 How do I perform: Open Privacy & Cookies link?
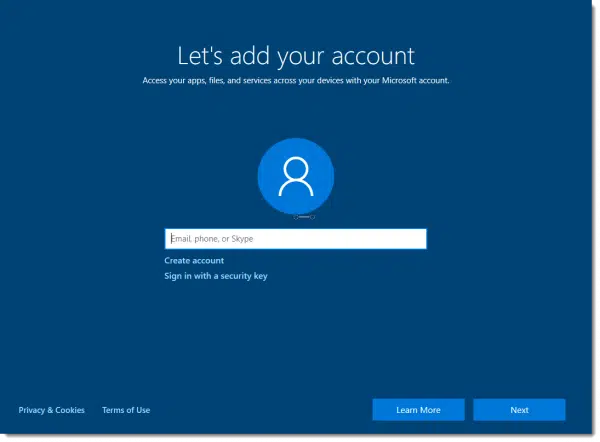(51, 410)
